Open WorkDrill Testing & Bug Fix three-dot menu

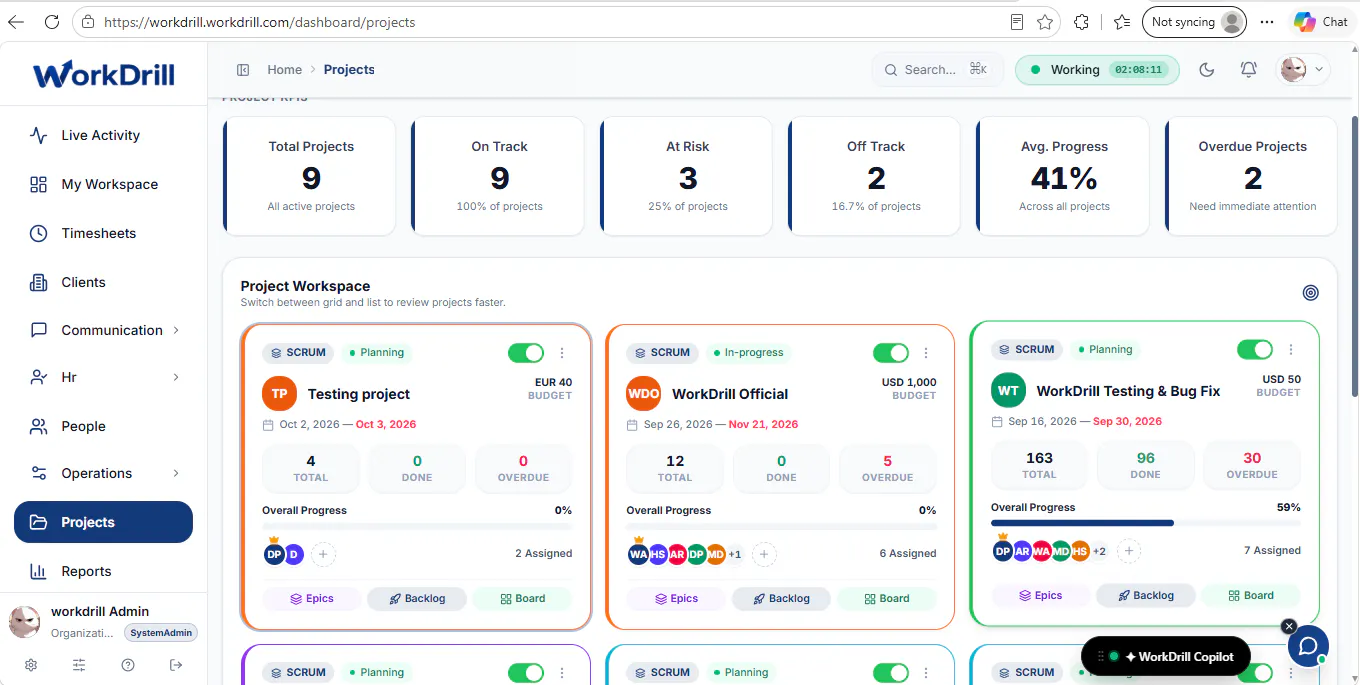coord(1291,350)
